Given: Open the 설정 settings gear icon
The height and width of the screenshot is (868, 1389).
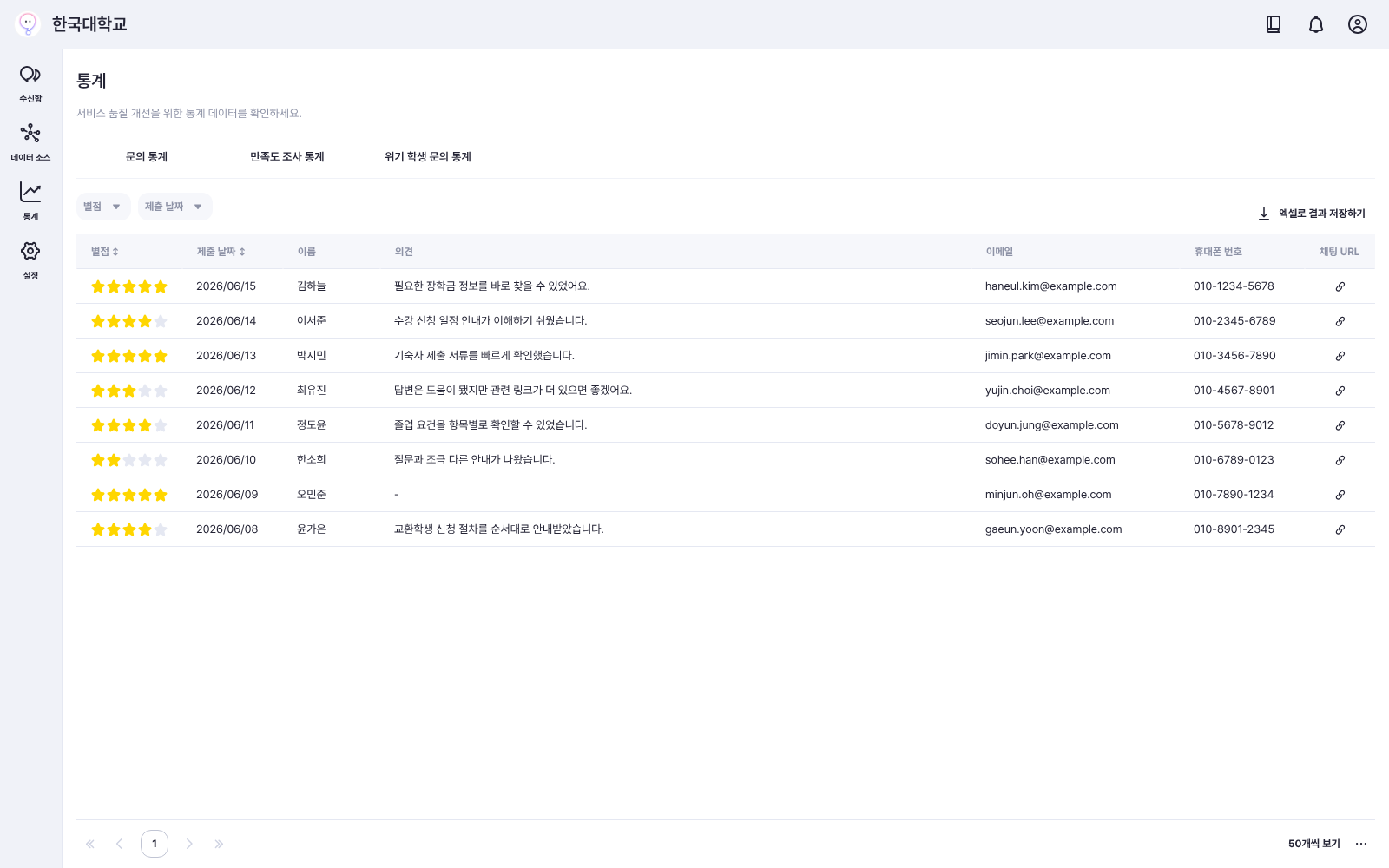Looking at the screenshot, I should pos(30,251).
